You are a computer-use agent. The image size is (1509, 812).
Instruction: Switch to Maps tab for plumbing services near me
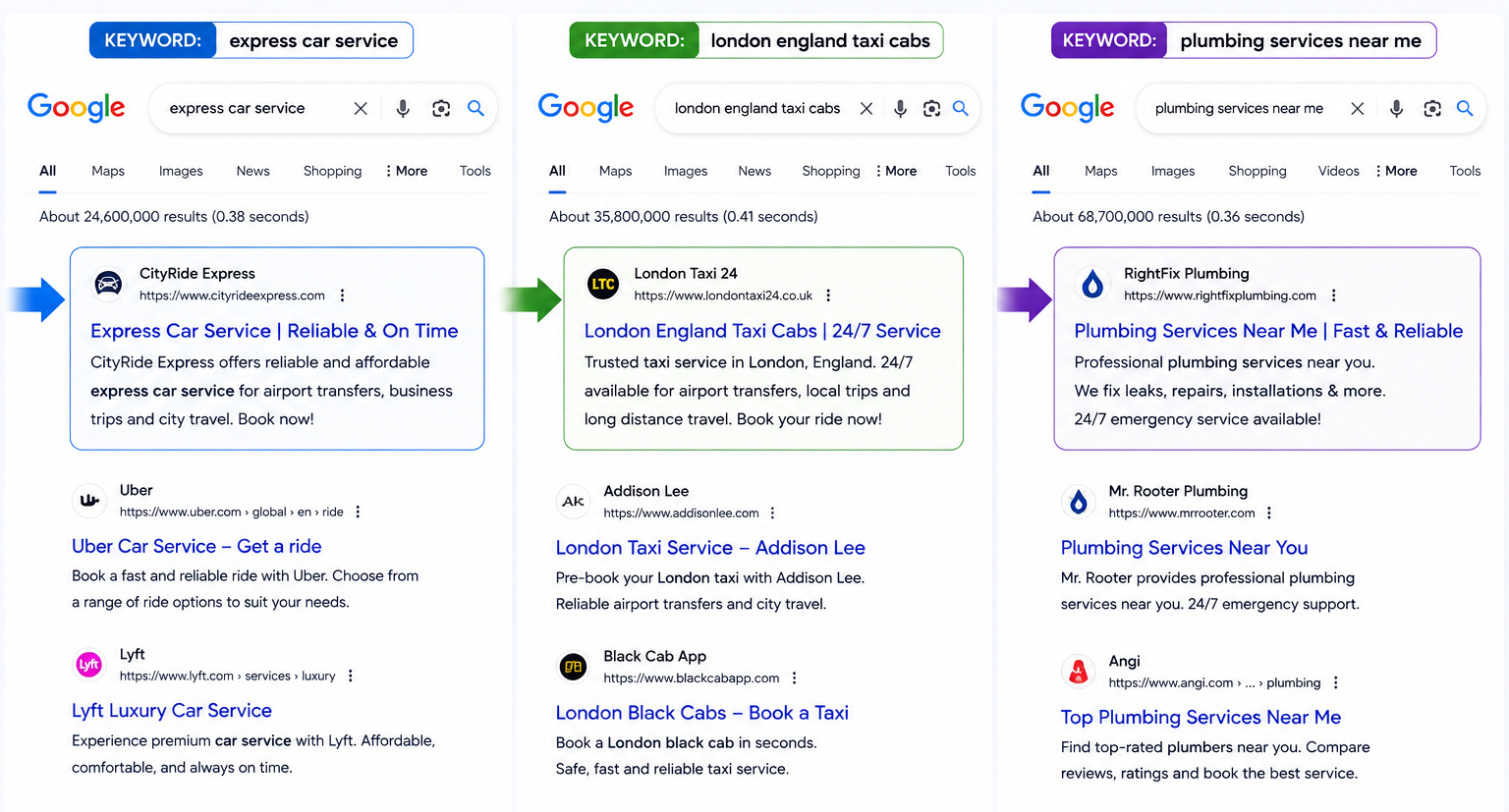1101,171
